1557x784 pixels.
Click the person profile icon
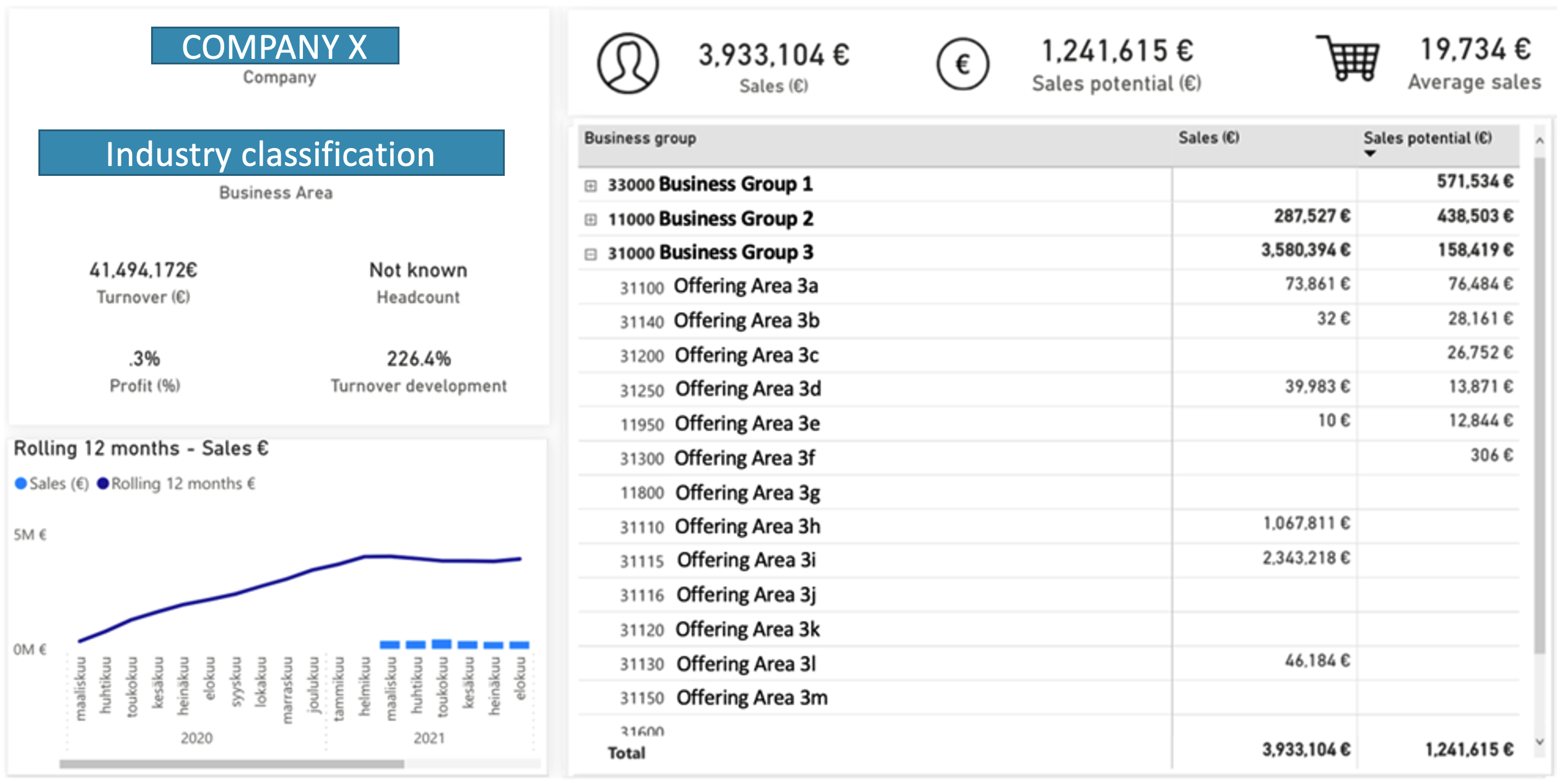coord(627,63)
